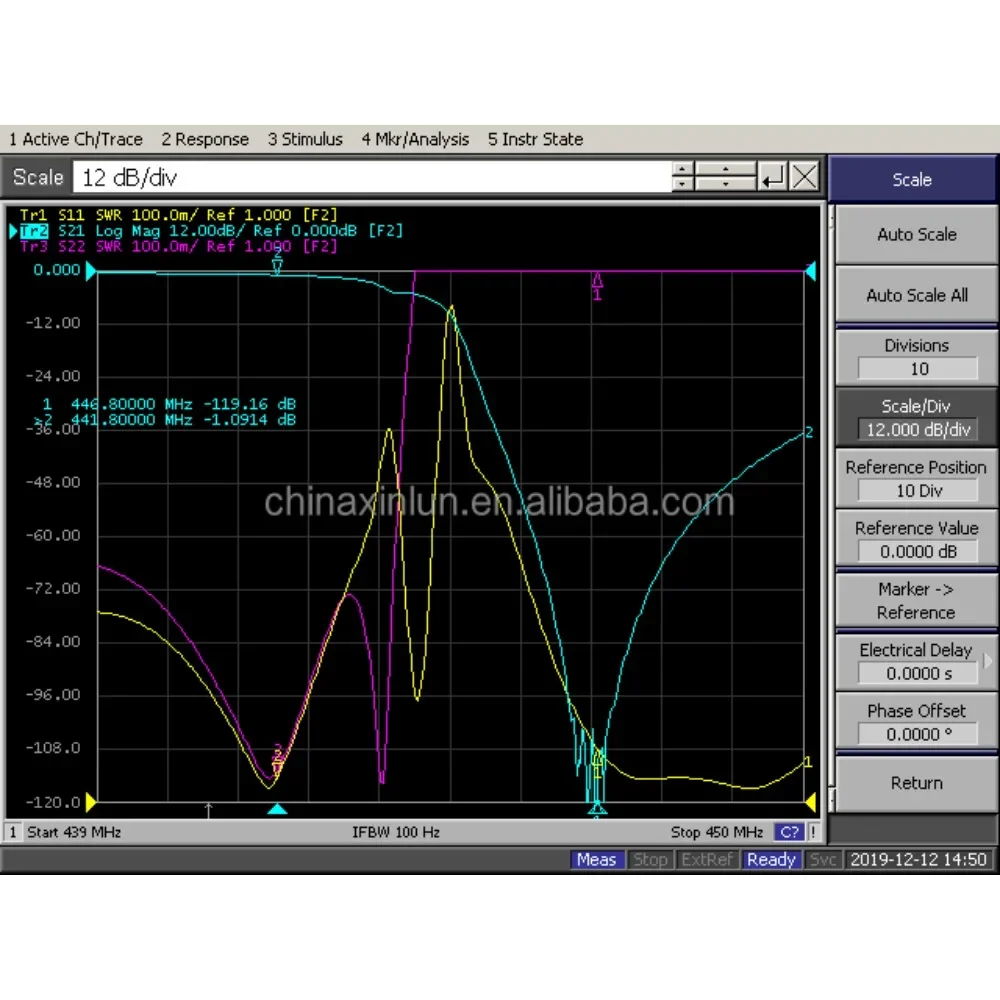Click Start 439 MHz label

tap(74, 832)
